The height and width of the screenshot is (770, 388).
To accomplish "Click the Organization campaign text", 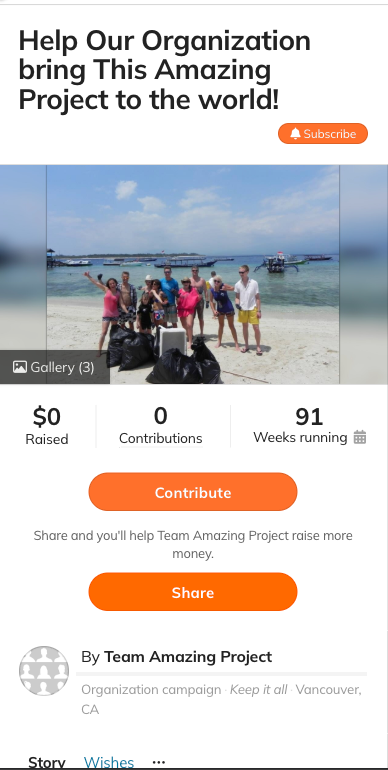I will point(151,689).
